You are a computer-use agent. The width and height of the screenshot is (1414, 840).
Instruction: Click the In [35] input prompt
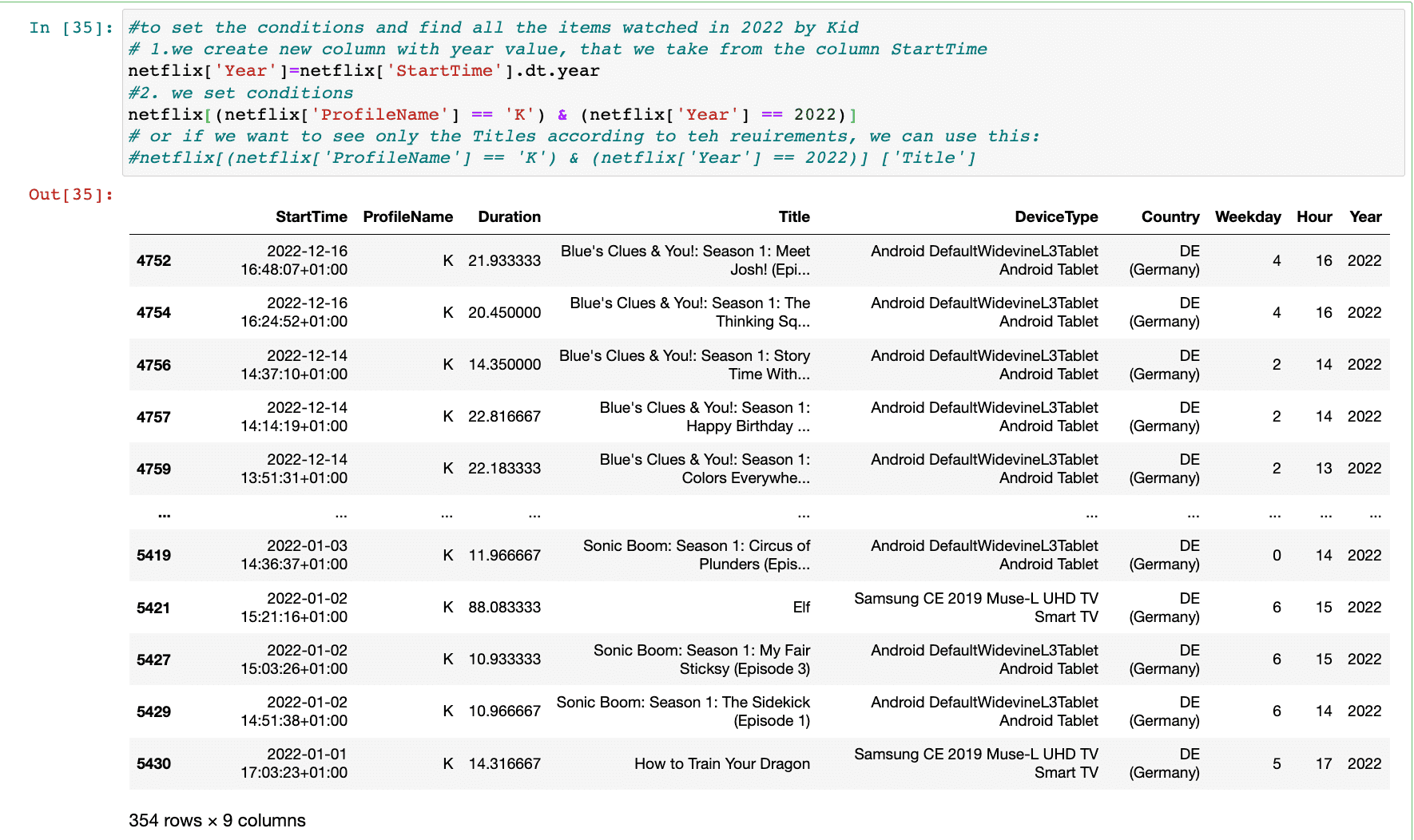71,28
